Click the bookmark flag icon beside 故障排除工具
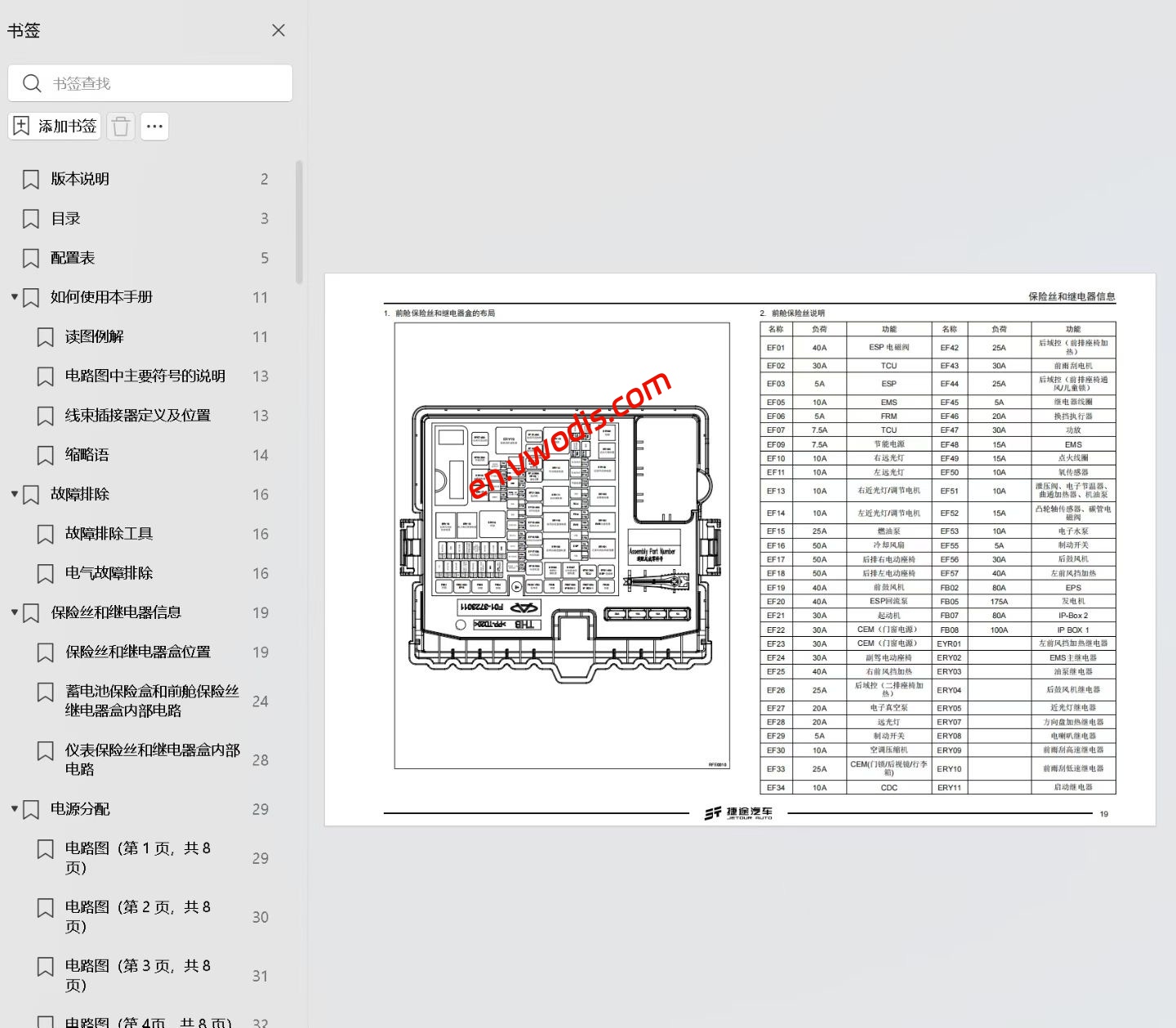1176x1028 pixels. click(45, 533)
